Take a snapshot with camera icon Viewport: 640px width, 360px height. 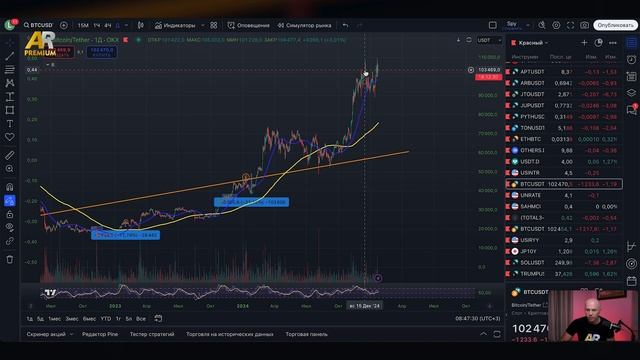(584, 25)
